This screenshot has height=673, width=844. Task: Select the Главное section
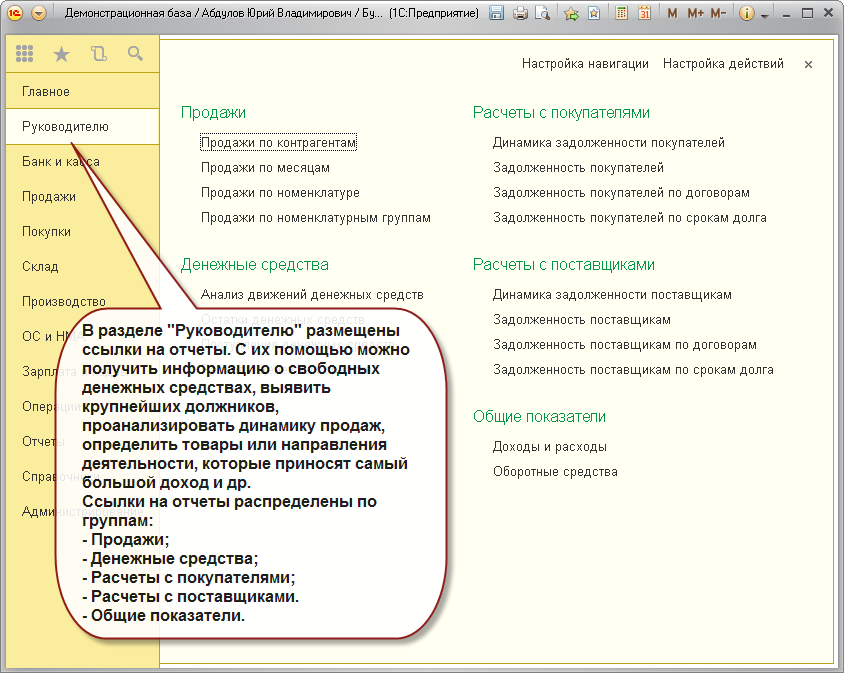46,92
